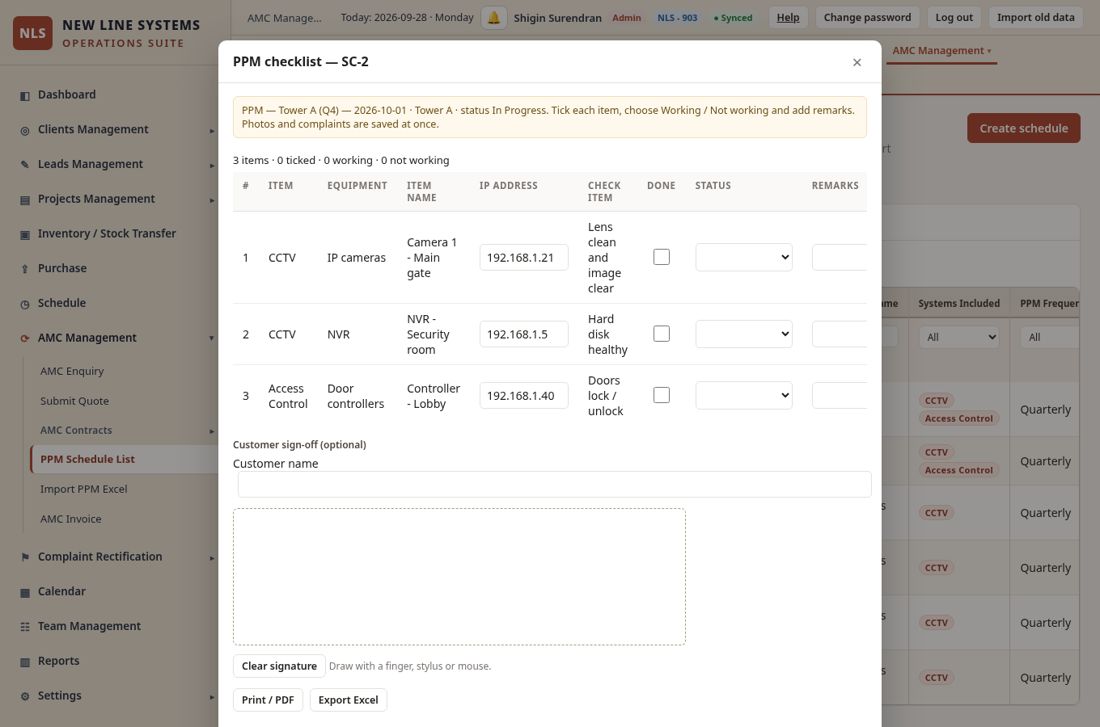The image size is (1100, 727).
Task: Click the Projects Management sidebar icon
Action: [25, 200]
